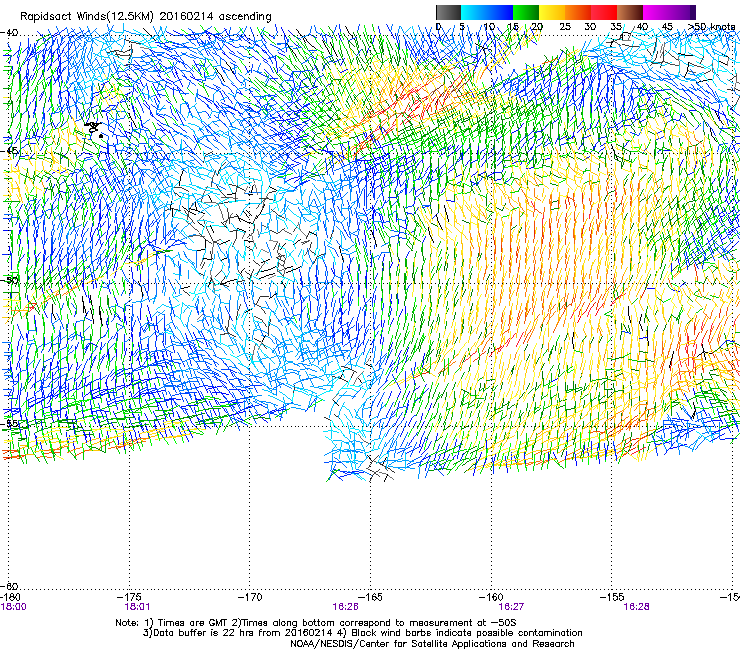Viewport: 740px width, 650px height.
Task: Click the legend label "10"
Action: (489, 27)
